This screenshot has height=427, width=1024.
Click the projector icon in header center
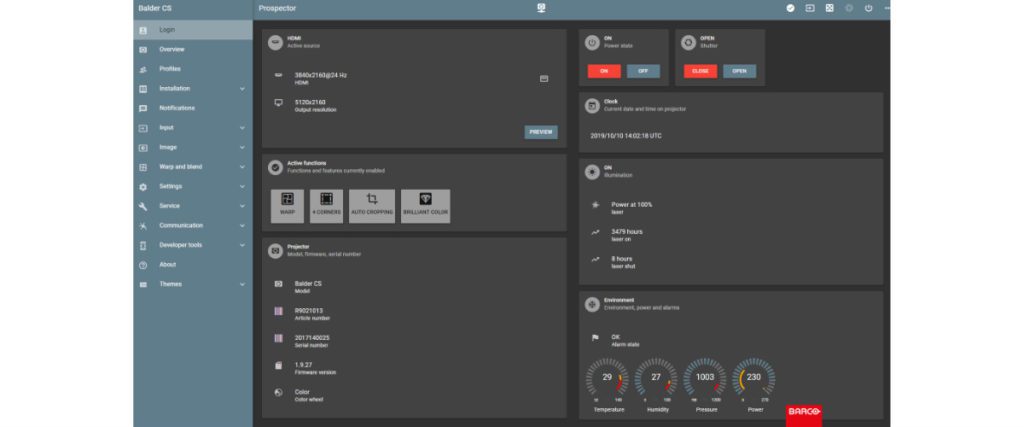tap(541, 8)
